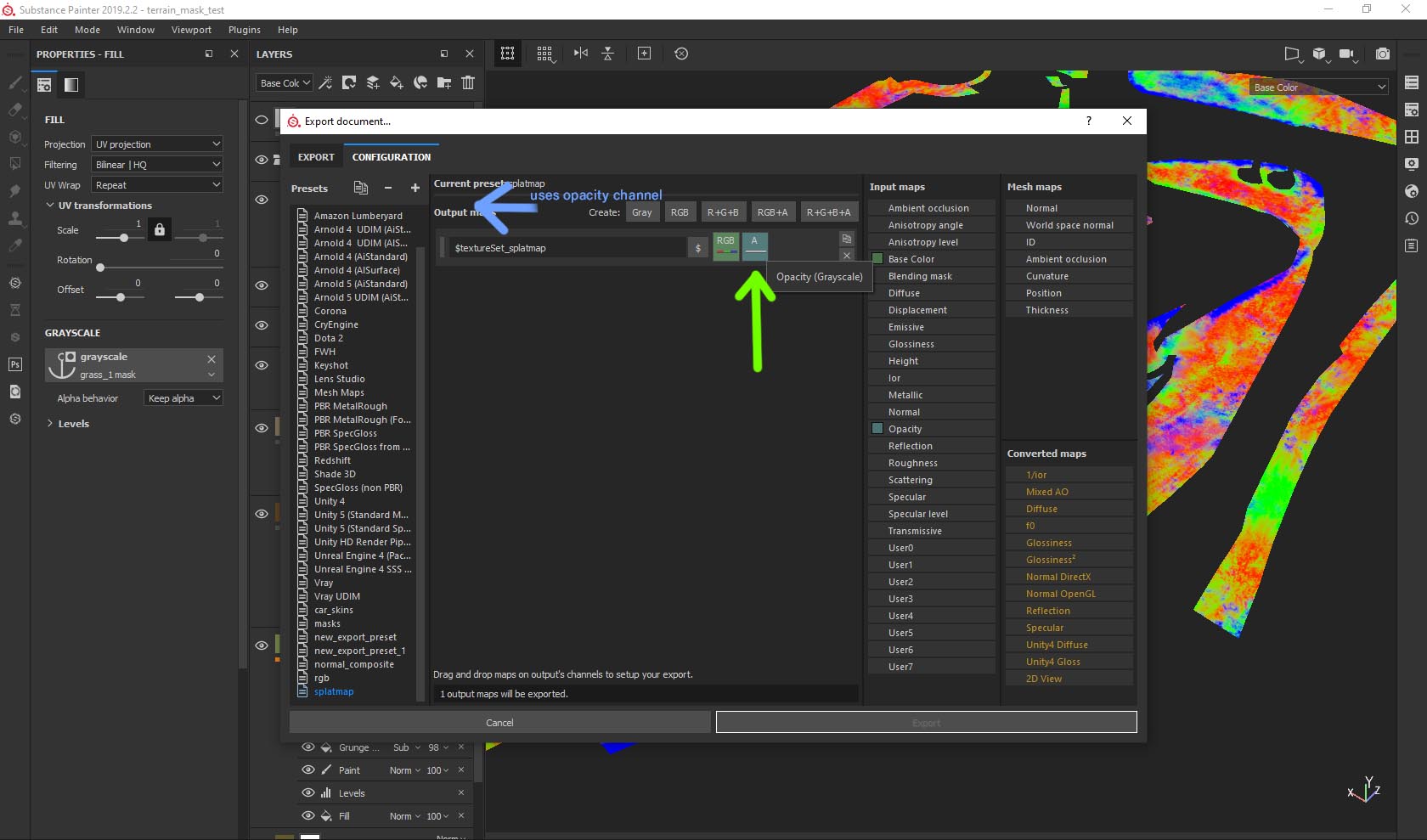Click the rotation reset icon in top toolbar

pyautogui.click(x=681, y=54)
